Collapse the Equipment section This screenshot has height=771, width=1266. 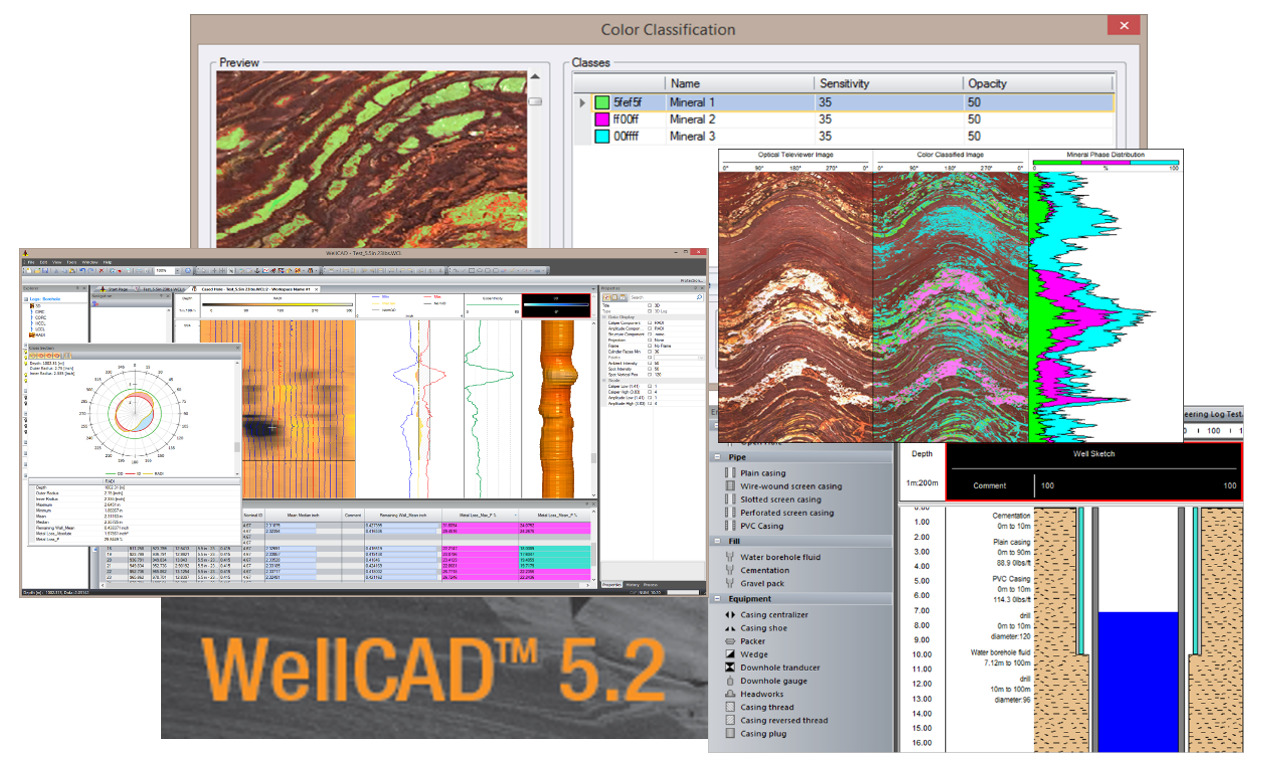(x=717, y=599)
